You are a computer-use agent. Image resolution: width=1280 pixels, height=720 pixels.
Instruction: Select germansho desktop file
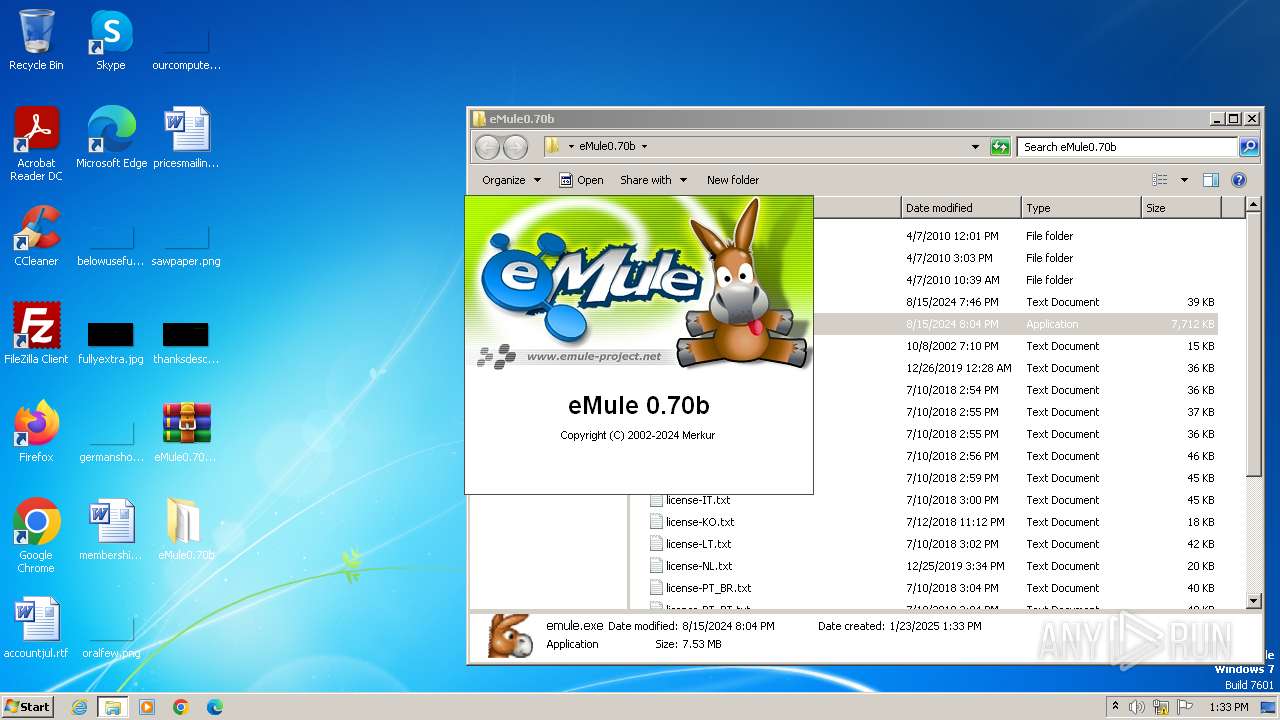pyautogui.click(x=110, y=442)
